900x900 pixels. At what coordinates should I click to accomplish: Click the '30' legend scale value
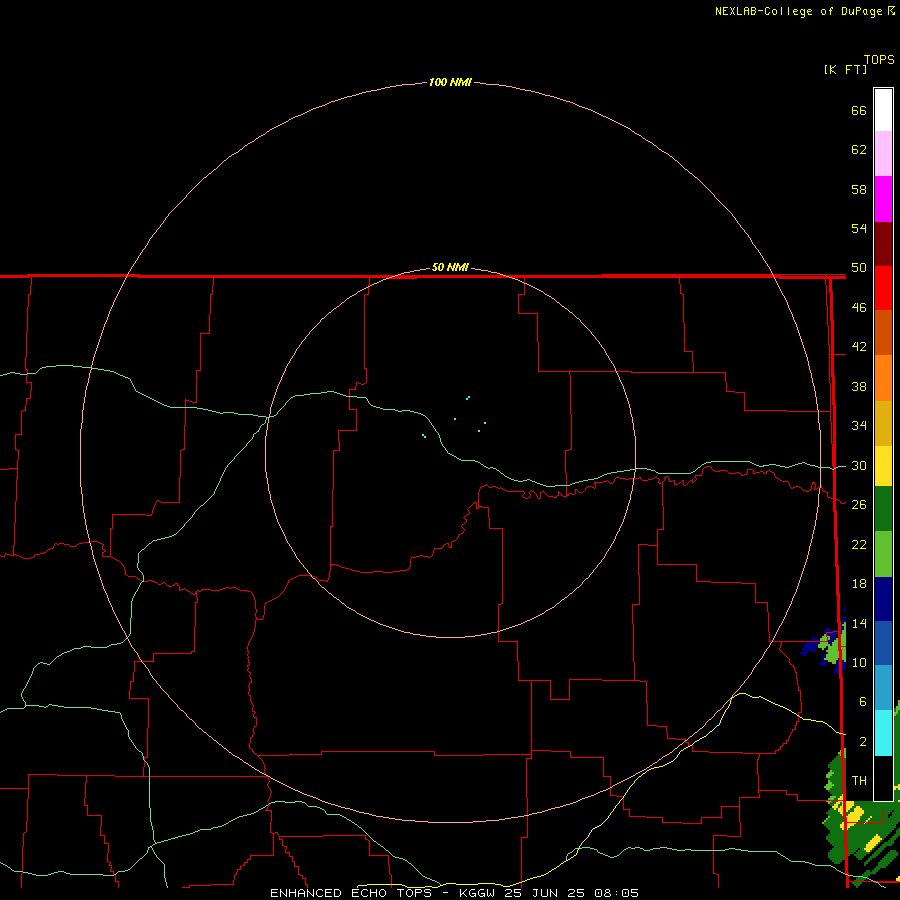(859, 465)
